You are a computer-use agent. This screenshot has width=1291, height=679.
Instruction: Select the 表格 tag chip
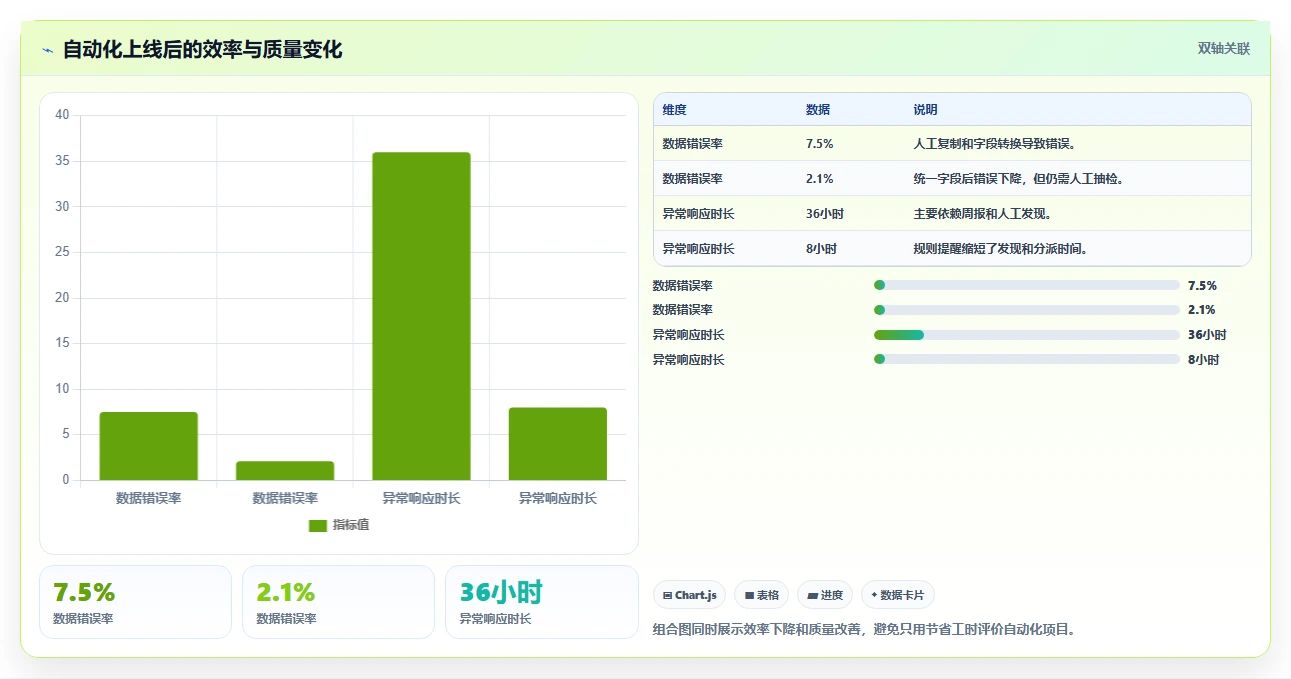[761, 595]
